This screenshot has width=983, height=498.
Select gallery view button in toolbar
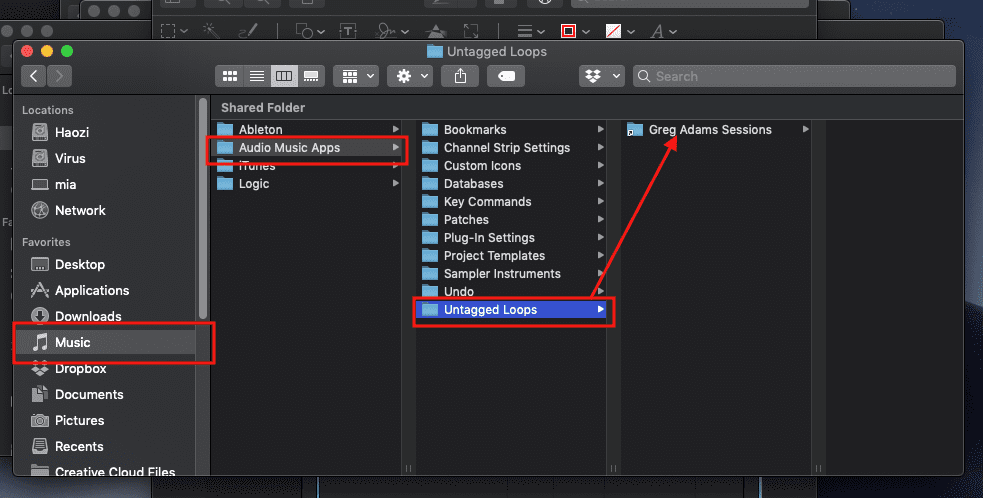click(x=311, y=76)
